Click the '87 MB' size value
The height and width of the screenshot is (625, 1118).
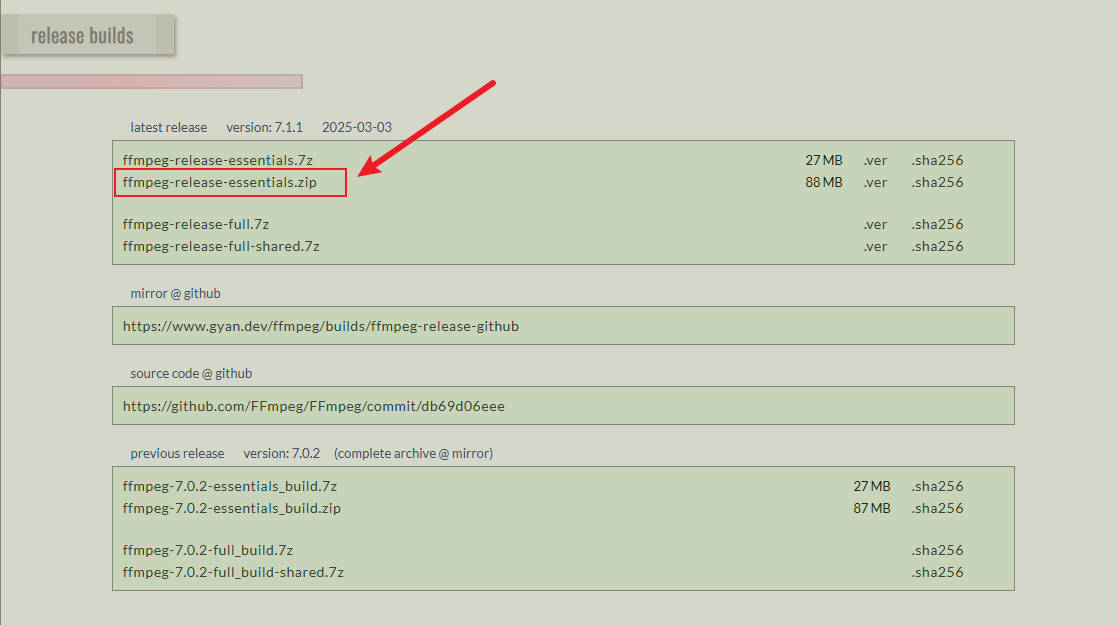tap(871, 508)
